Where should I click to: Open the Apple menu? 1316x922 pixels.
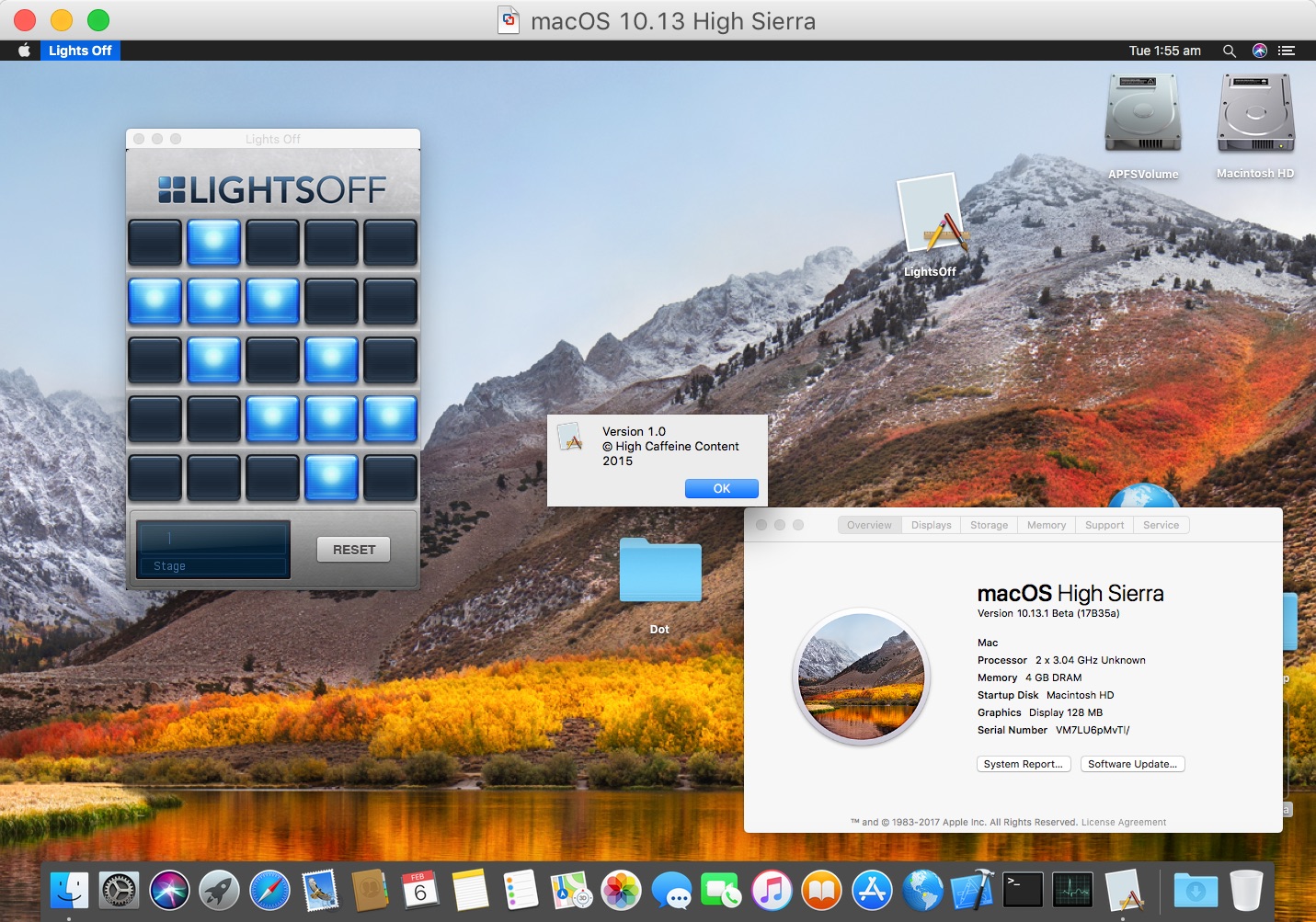click(x=24, y=51)
